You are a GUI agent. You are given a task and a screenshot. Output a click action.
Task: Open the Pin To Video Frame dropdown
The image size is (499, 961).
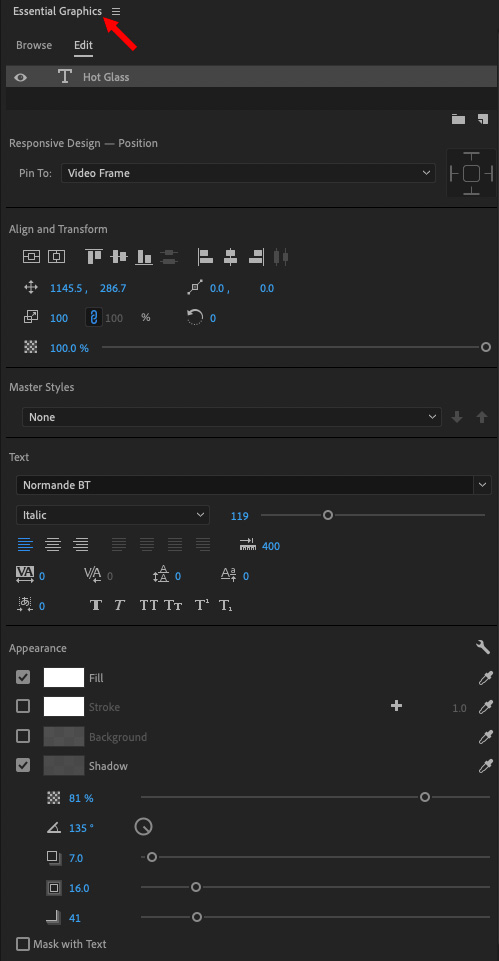[x=248, y=173]
